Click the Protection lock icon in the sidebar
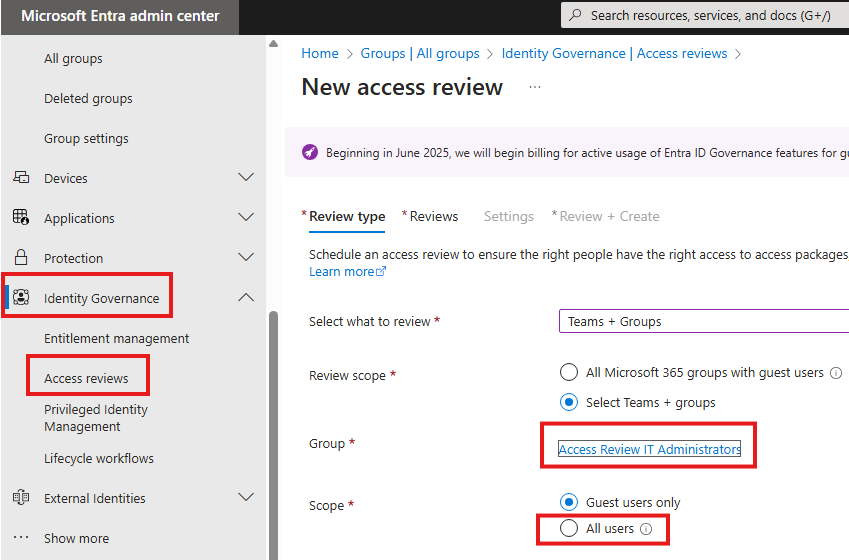This screenshot has height=560, width=849. [21, 257]
